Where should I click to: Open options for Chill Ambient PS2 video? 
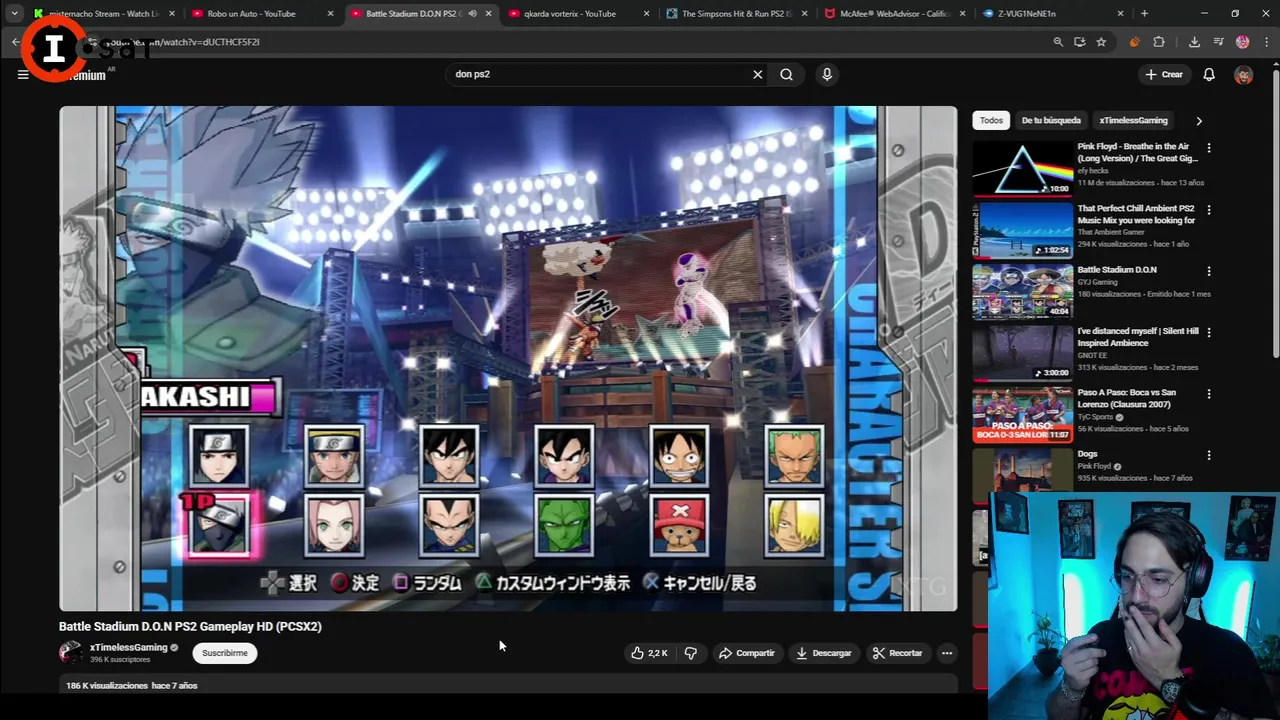(x=1208, y=210)
